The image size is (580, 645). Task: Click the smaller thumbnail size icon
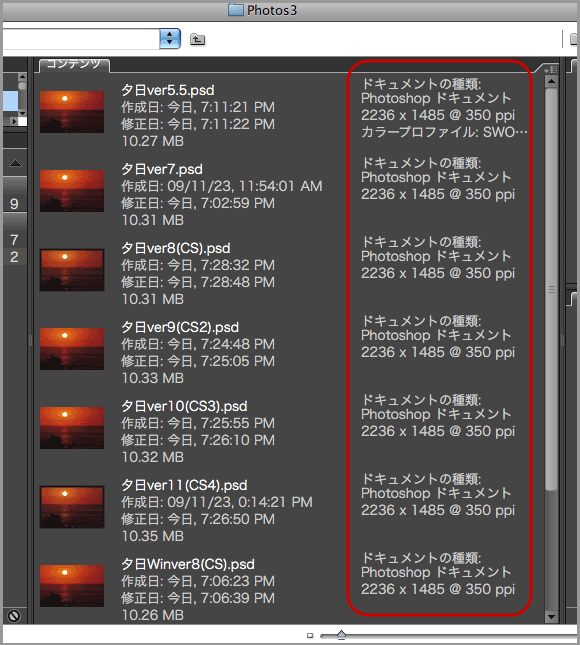(310, 636)
